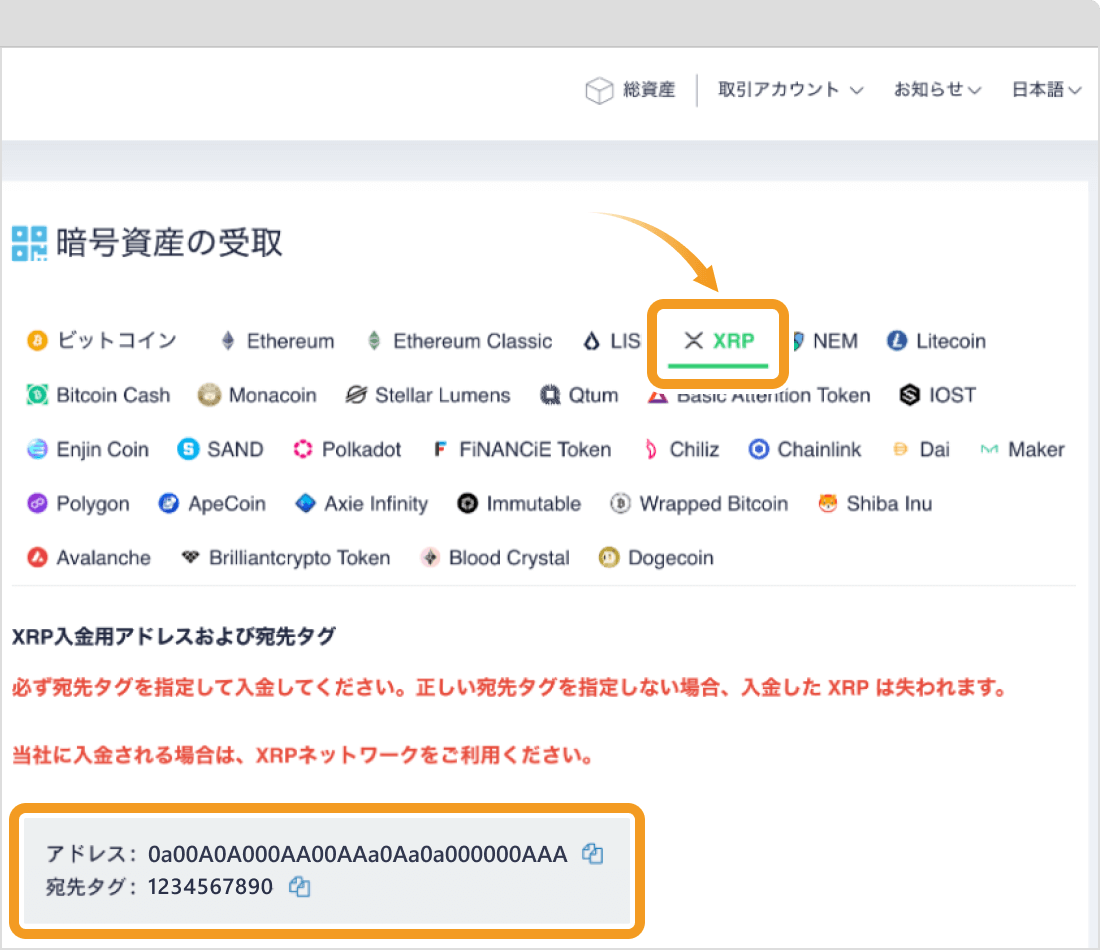Select Stellar Lumens from coin list

pyautogui.click(x=442, y=395)
